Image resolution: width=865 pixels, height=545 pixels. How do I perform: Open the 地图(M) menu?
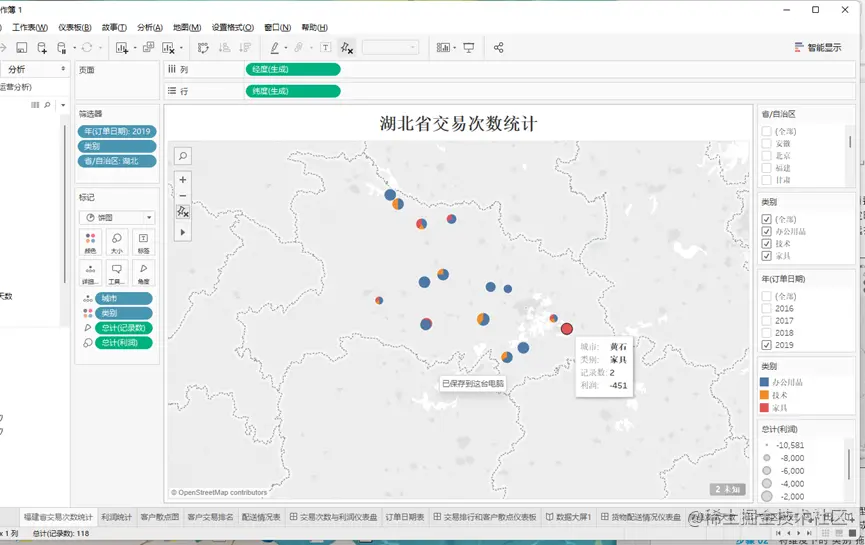187,27
